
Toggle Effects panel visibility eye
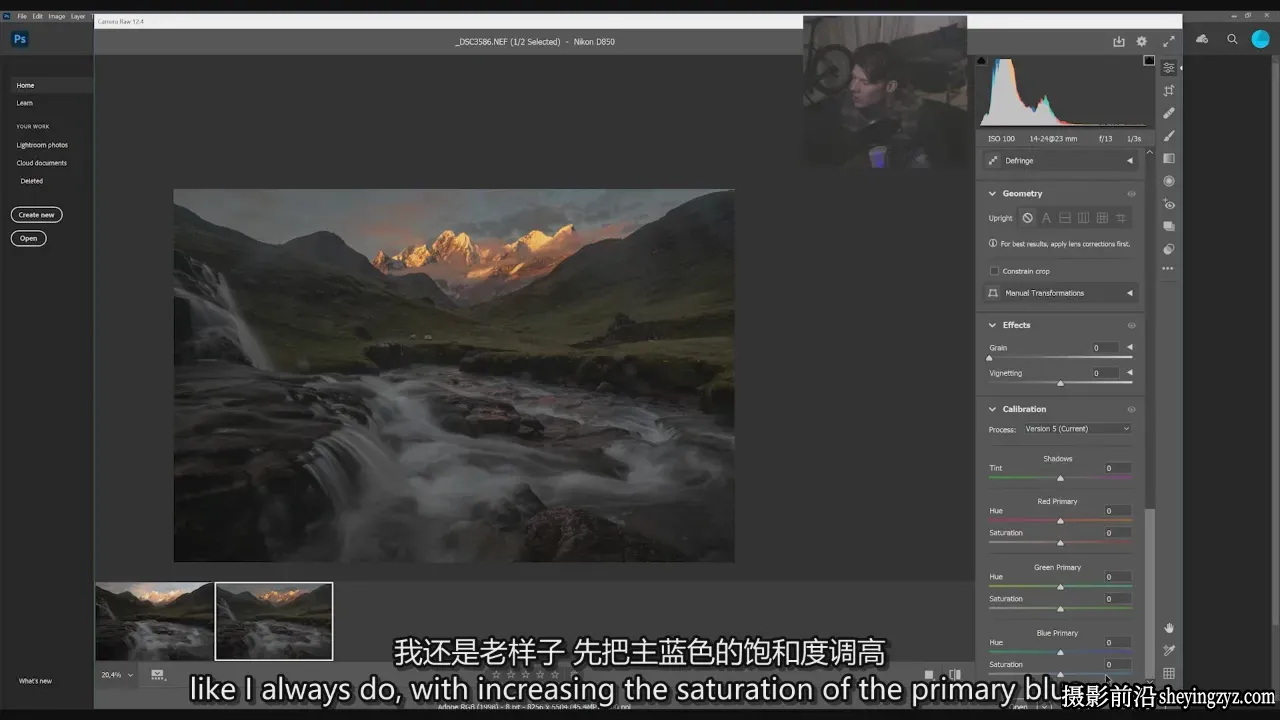pyautogui.click(x=1131, y=325)
